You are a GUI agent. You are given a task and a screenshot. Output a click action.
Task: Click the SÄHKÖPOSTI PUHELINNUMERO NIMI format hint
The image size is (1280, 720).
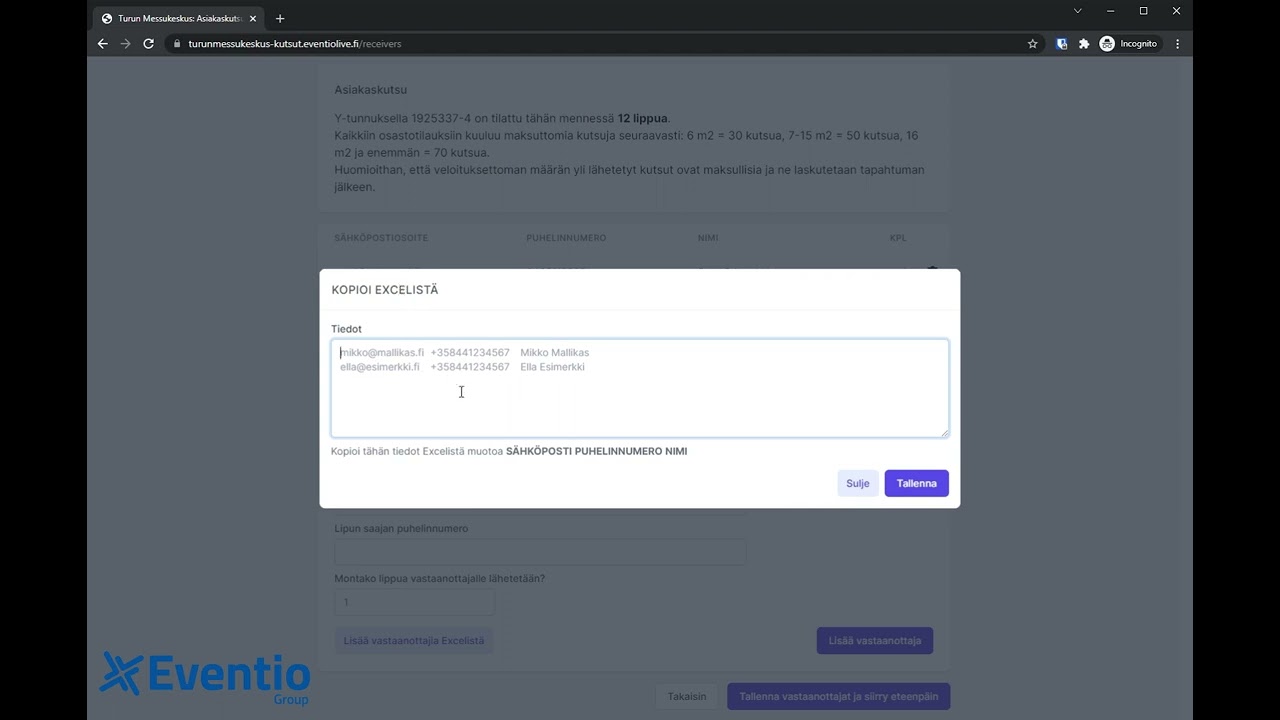pos(596,451)
